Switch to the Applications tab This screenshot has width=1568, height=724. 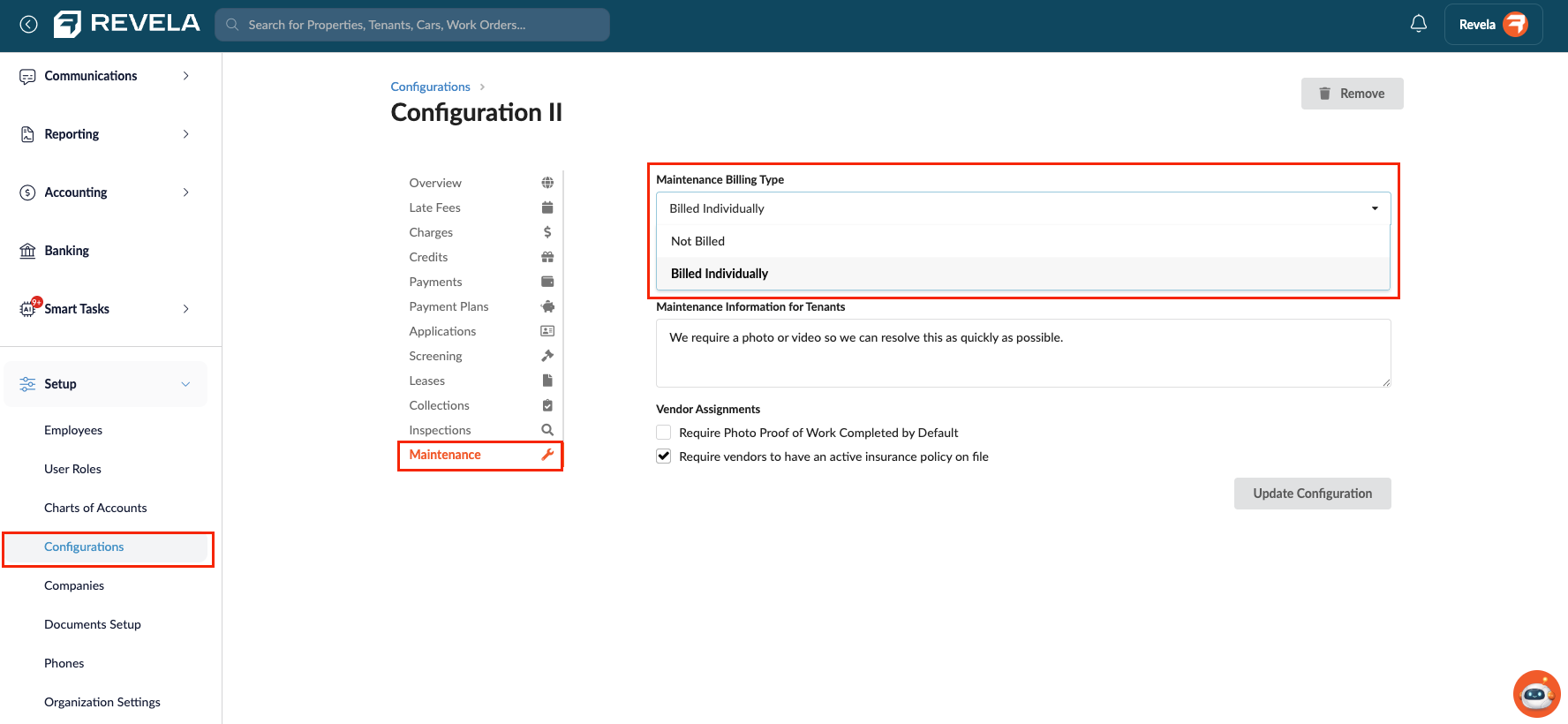pos(442,331)
